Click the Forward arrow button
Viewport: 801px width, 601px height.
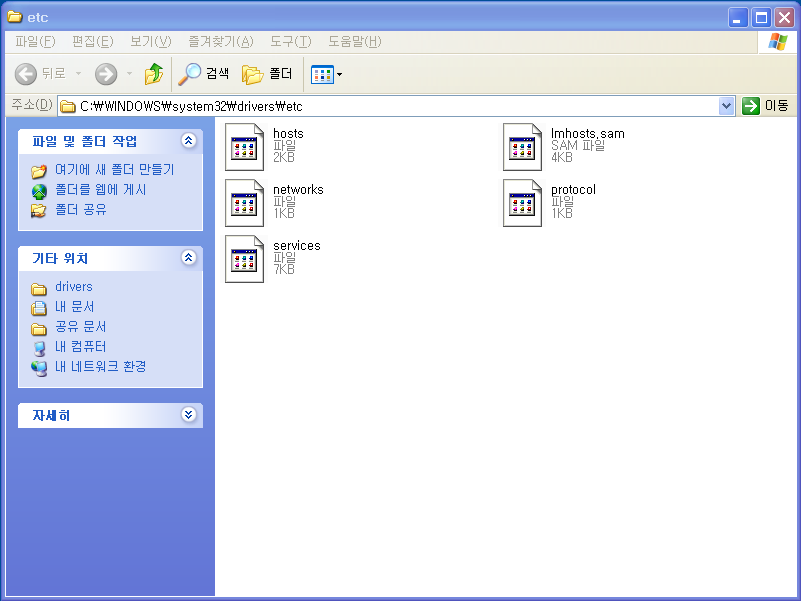[x=106, y=74]
